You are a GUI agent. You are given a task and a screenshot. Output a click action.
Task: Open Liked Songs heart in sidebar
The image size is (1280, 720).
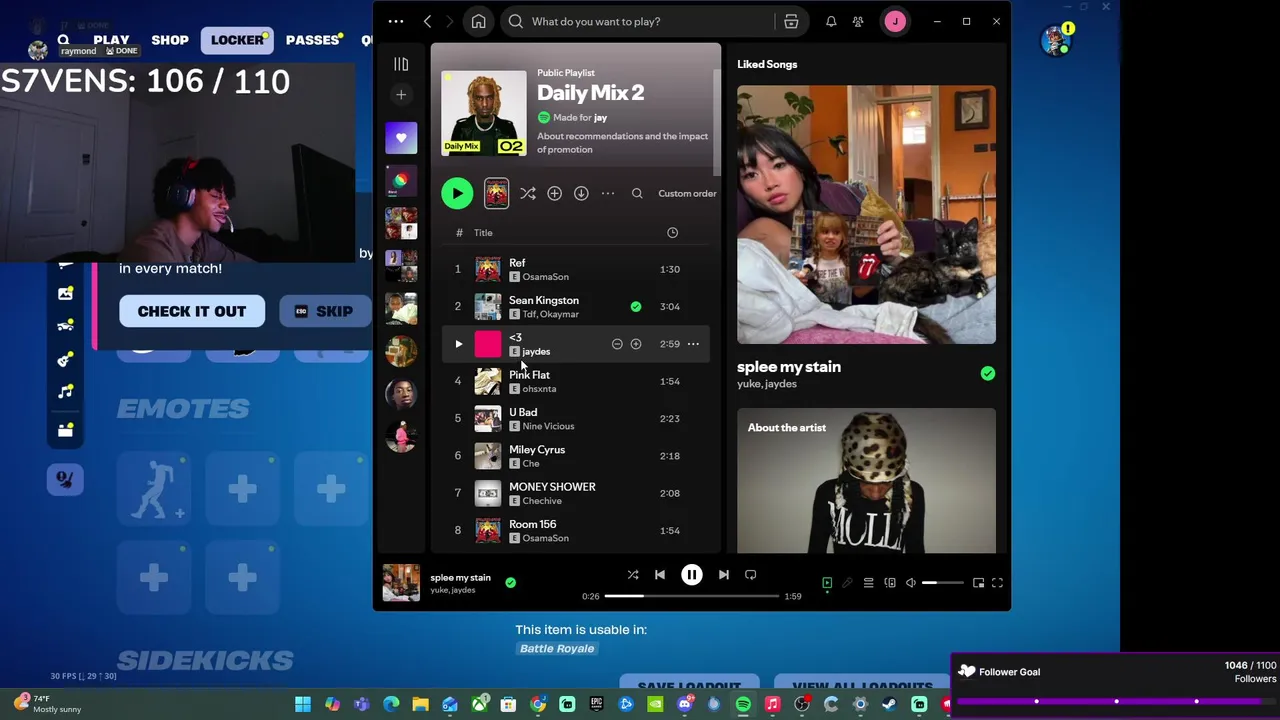[401, 138]
